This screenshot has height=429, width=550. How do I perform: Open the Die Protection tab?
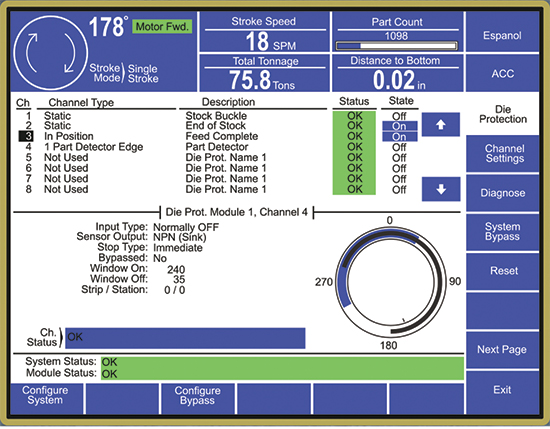503,114
